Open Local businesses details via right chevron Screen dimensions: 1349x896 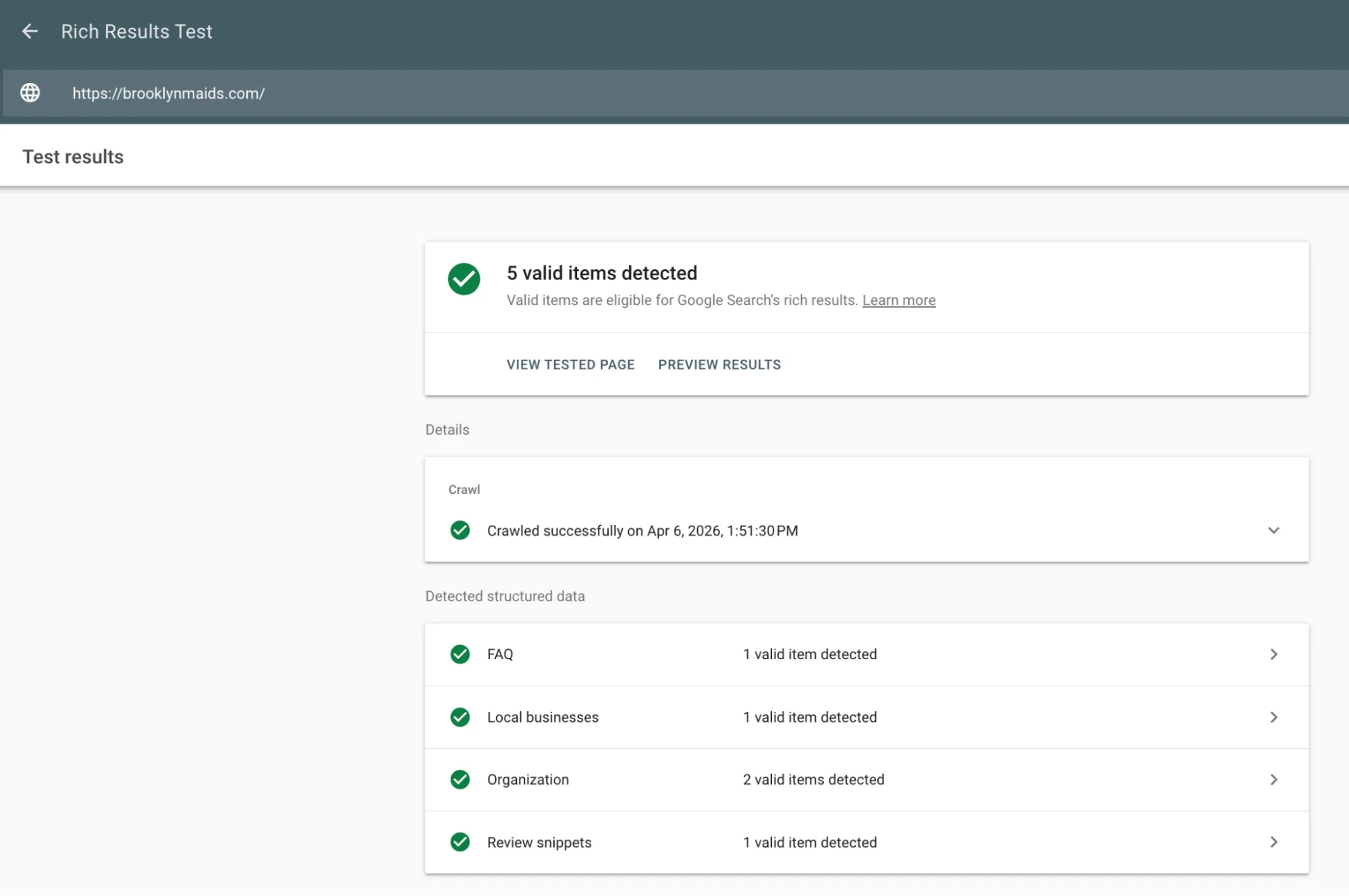pos(1273,717)
